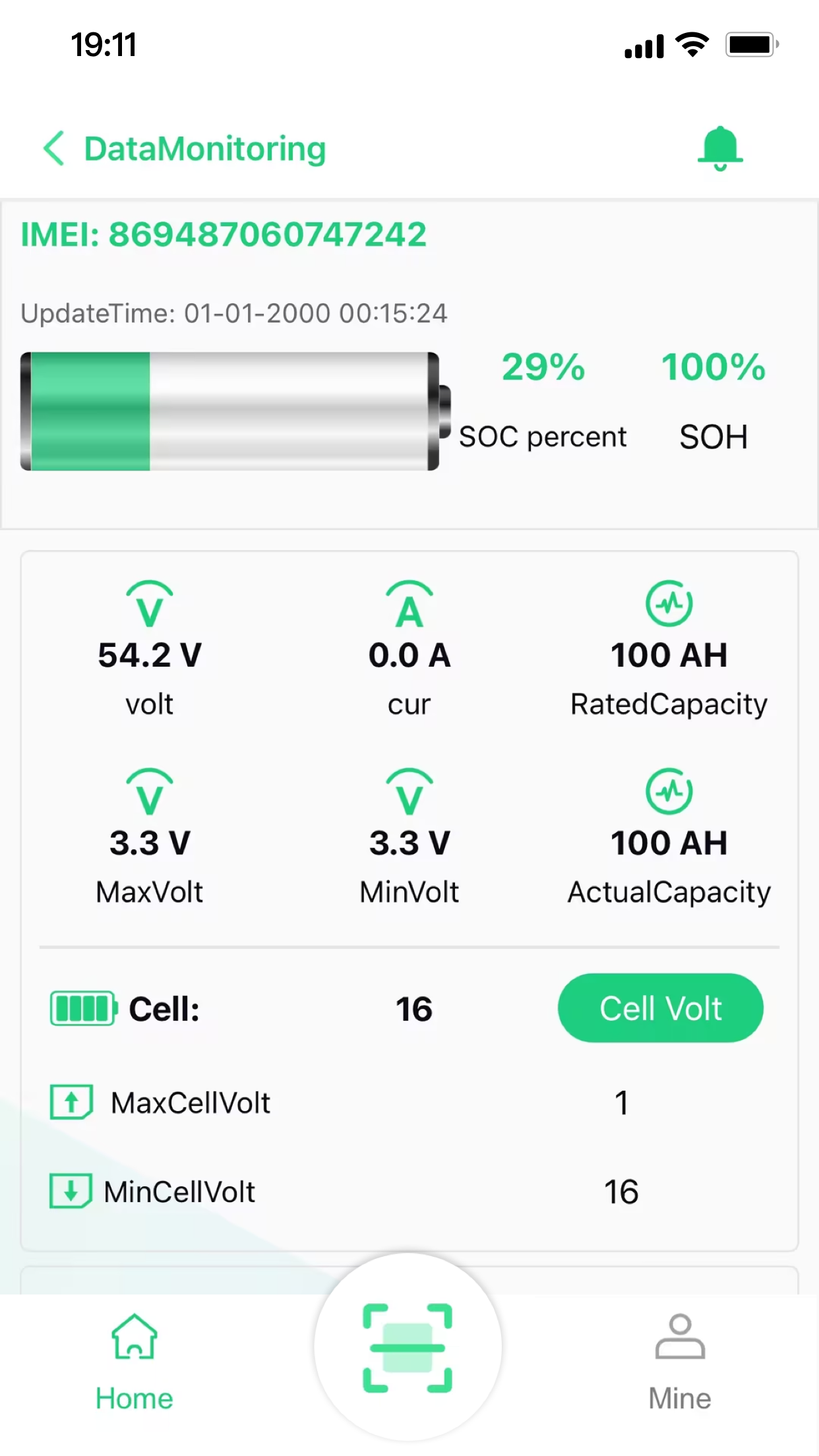Tap the MaxVolt meter icon
This screenshot has width=819, height=1456.
click(x=150, y=791)
